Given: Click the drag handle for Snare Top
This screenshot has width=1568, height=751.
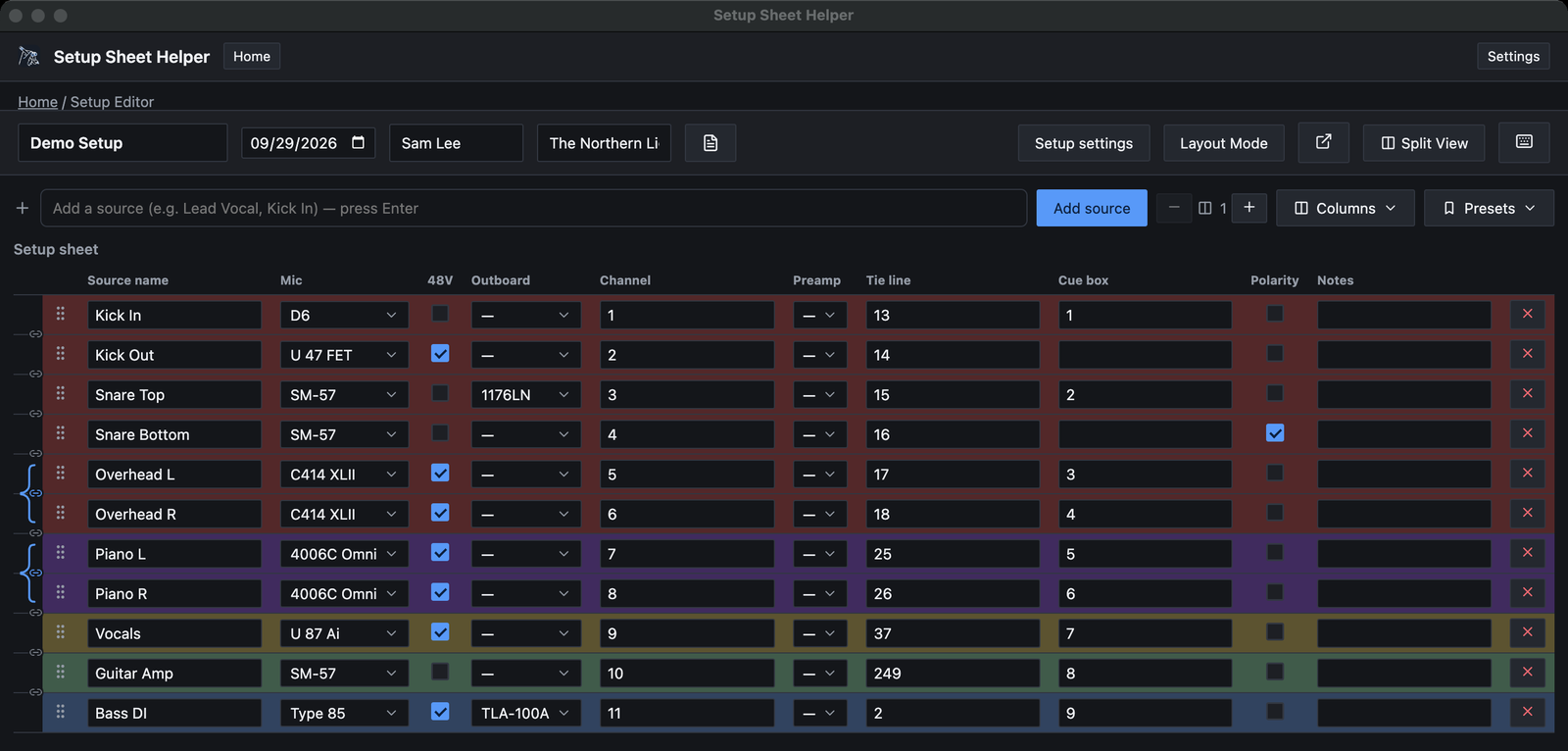Looking at the screenshot, I should point(61,393).
